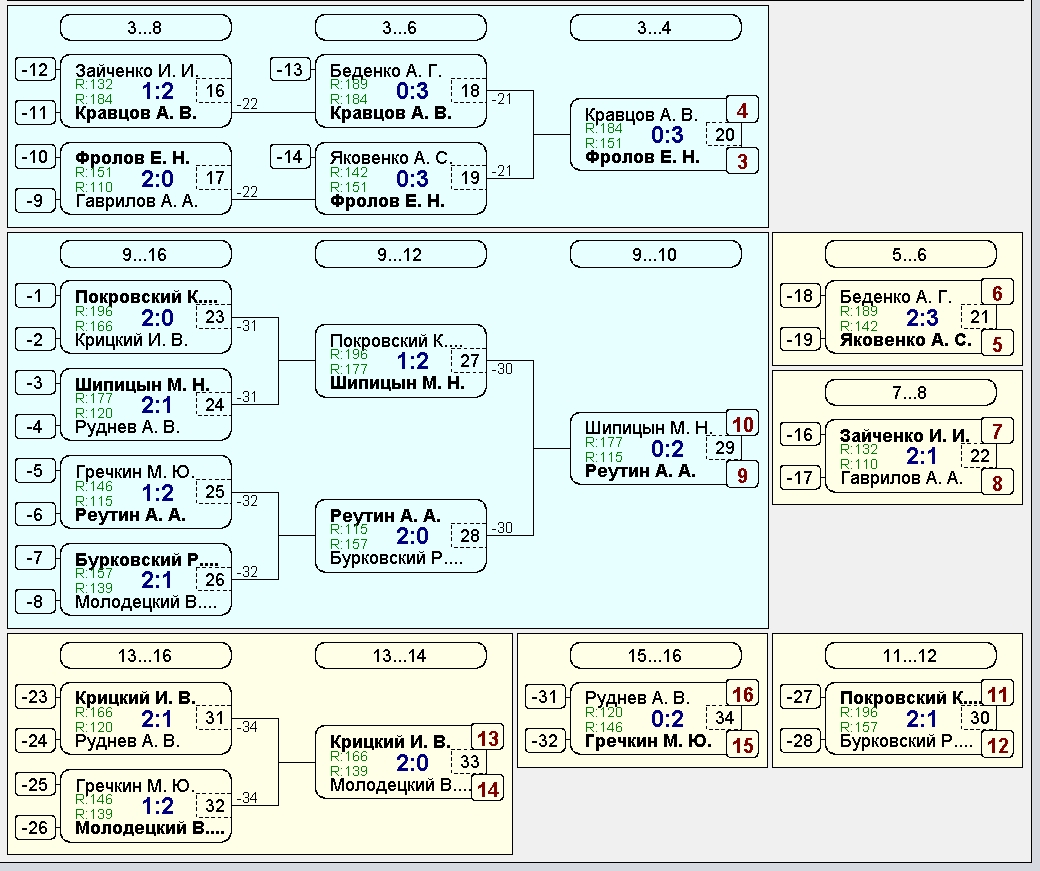Click the "-28" source box
Viewport: 1040px width, 871px height.
800,740
